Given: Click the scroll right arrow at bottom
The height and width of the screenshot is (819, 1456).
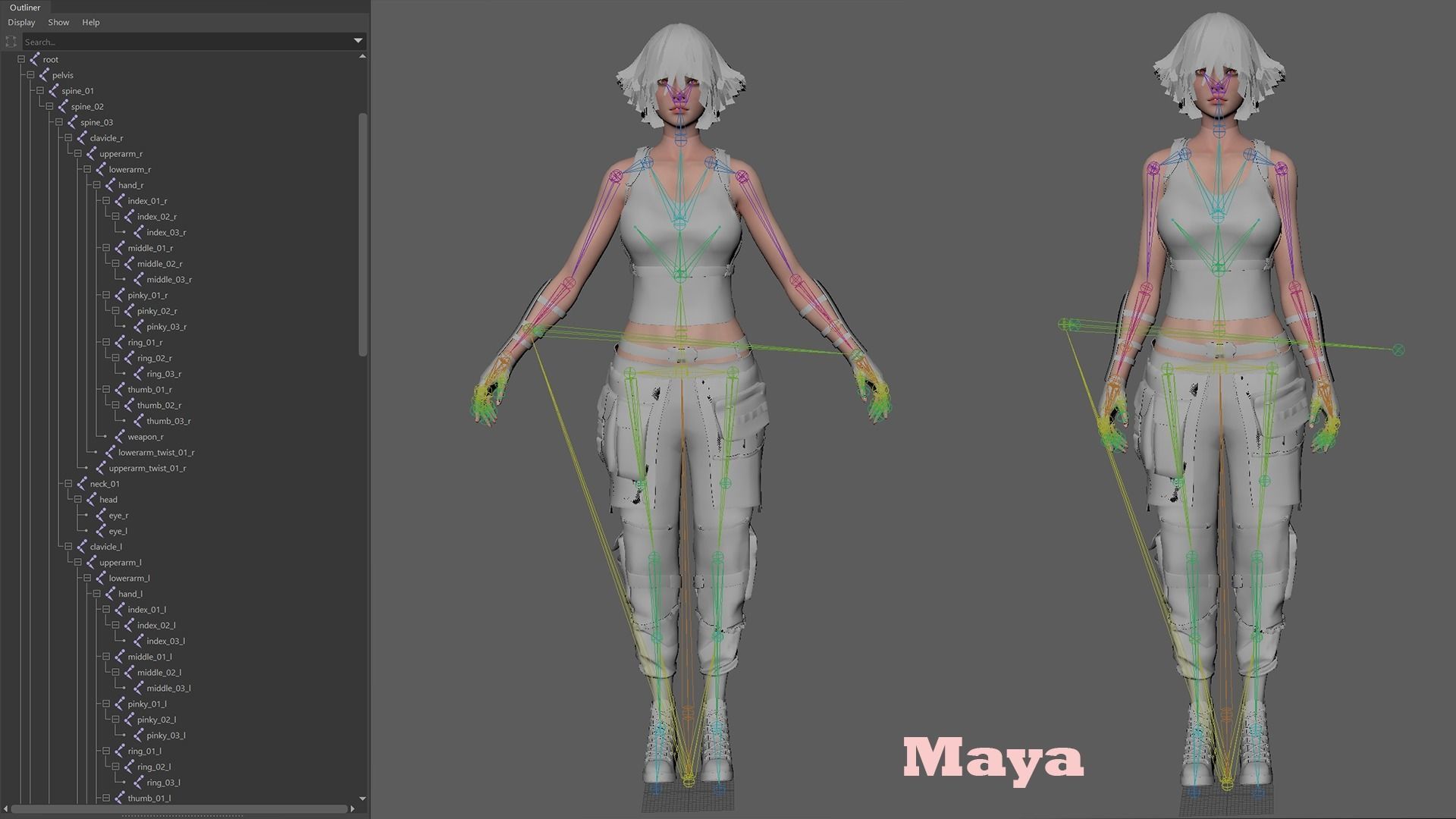Looking at the screenshot, I should point(353,809).
